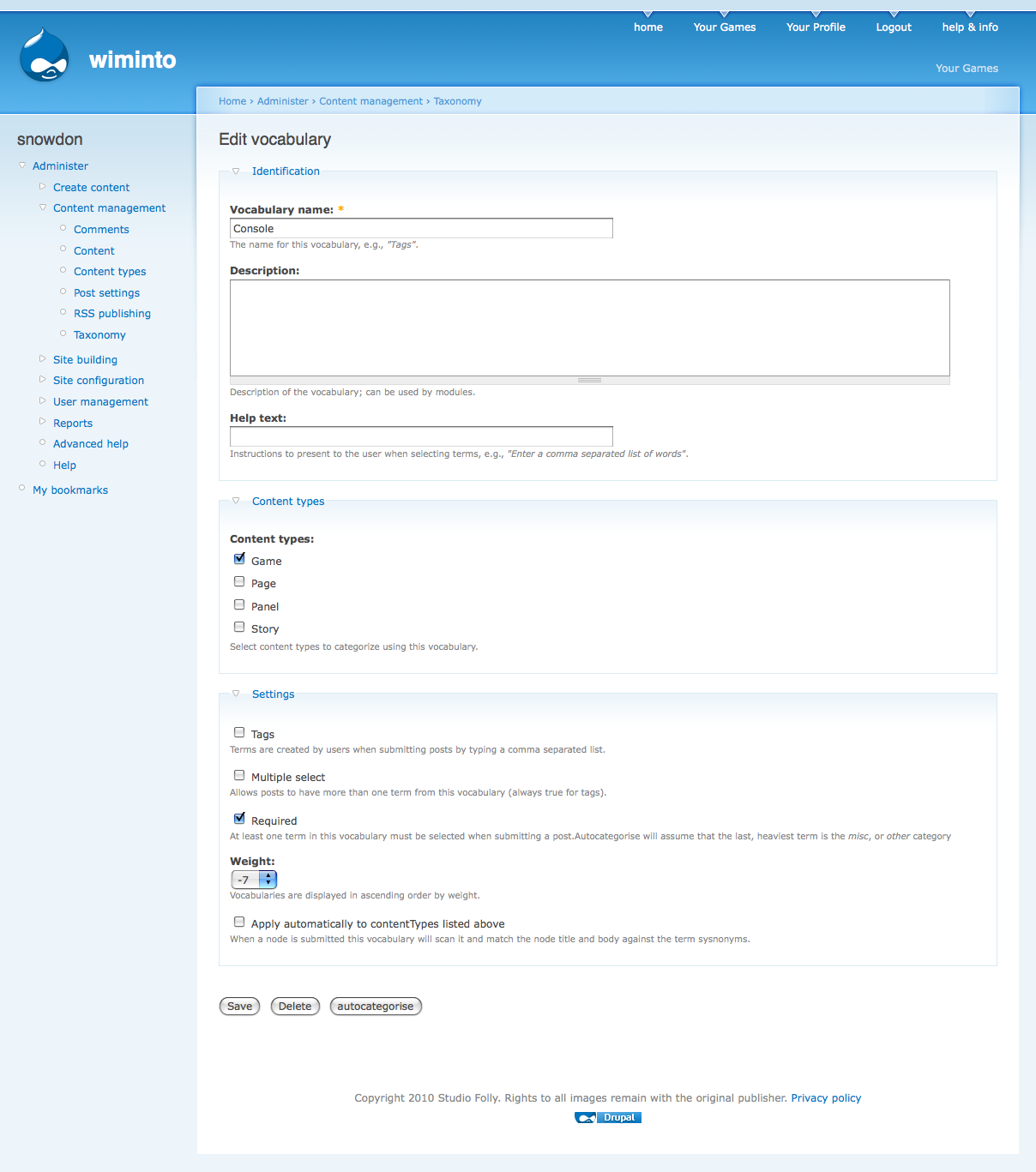Disable the Required setting
The height and width of the screenshot is (1172, 1036).
coord(239,818)
